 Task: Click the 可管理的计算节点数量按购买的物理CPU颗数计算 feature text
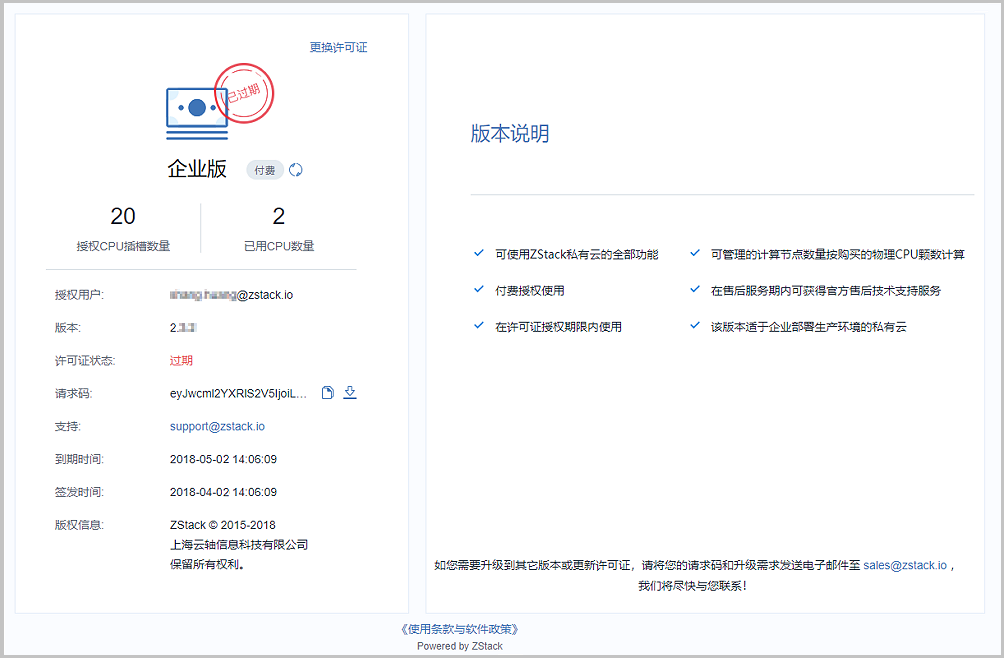[x=838, y=254]
